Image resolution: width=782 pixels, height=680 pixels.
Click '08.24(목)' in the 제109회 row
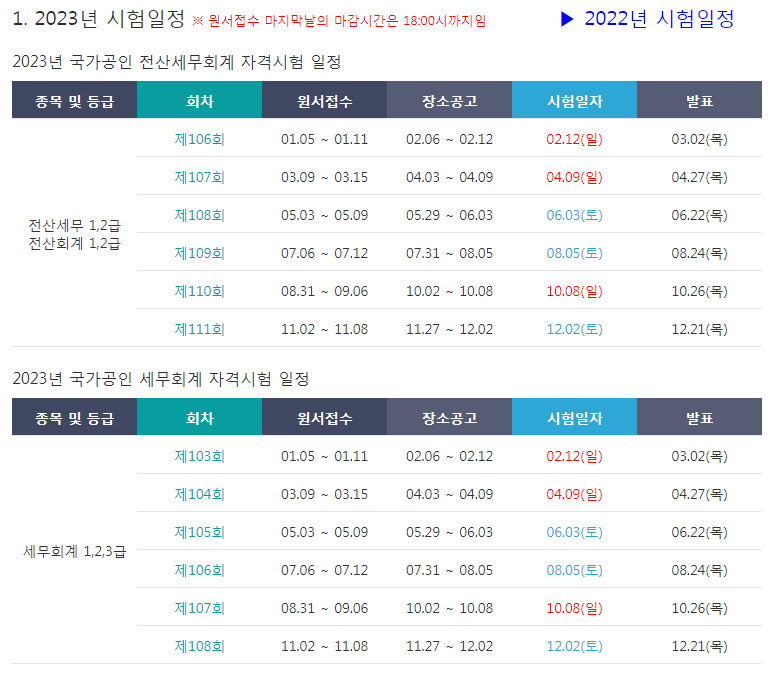(x=699, y=253)
